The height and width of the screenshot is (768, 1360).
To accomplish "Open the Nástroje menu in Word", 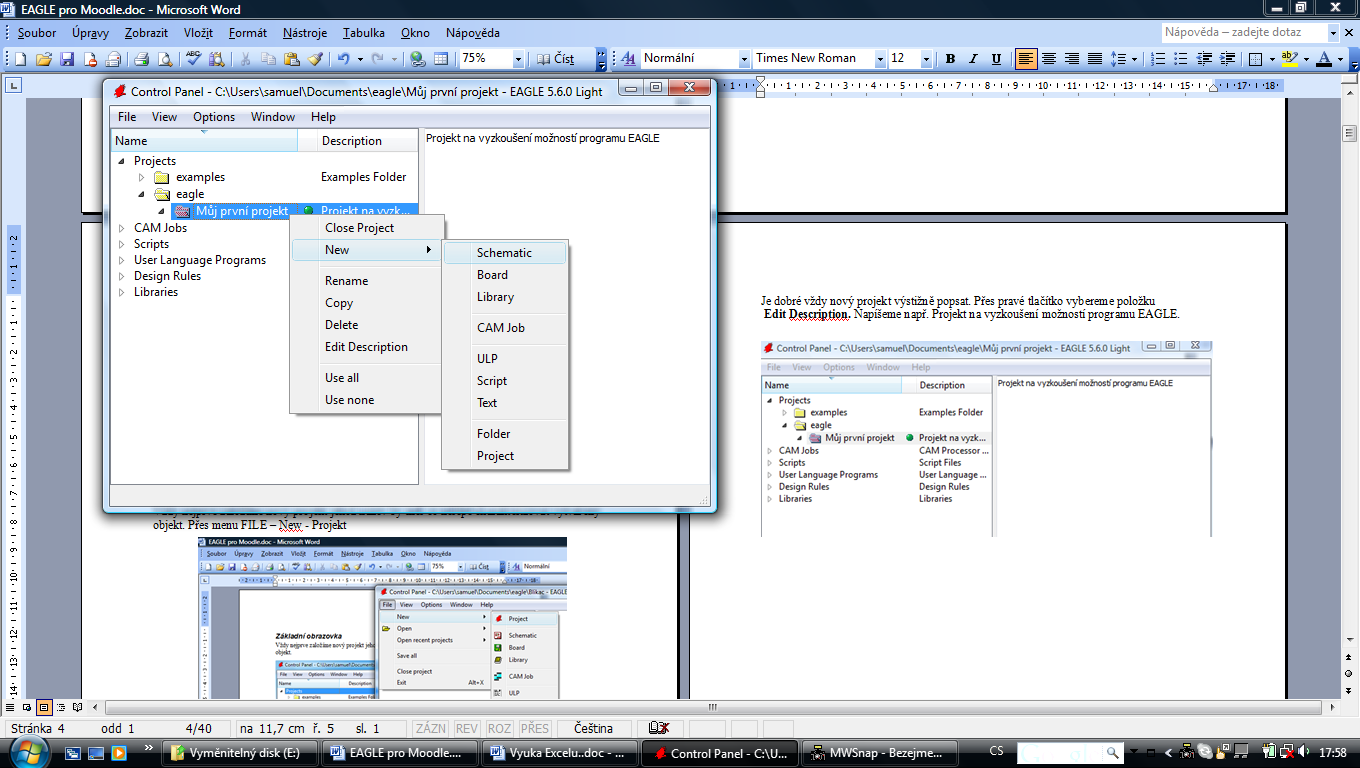I will pyautogui.click(x=305, y=33).
